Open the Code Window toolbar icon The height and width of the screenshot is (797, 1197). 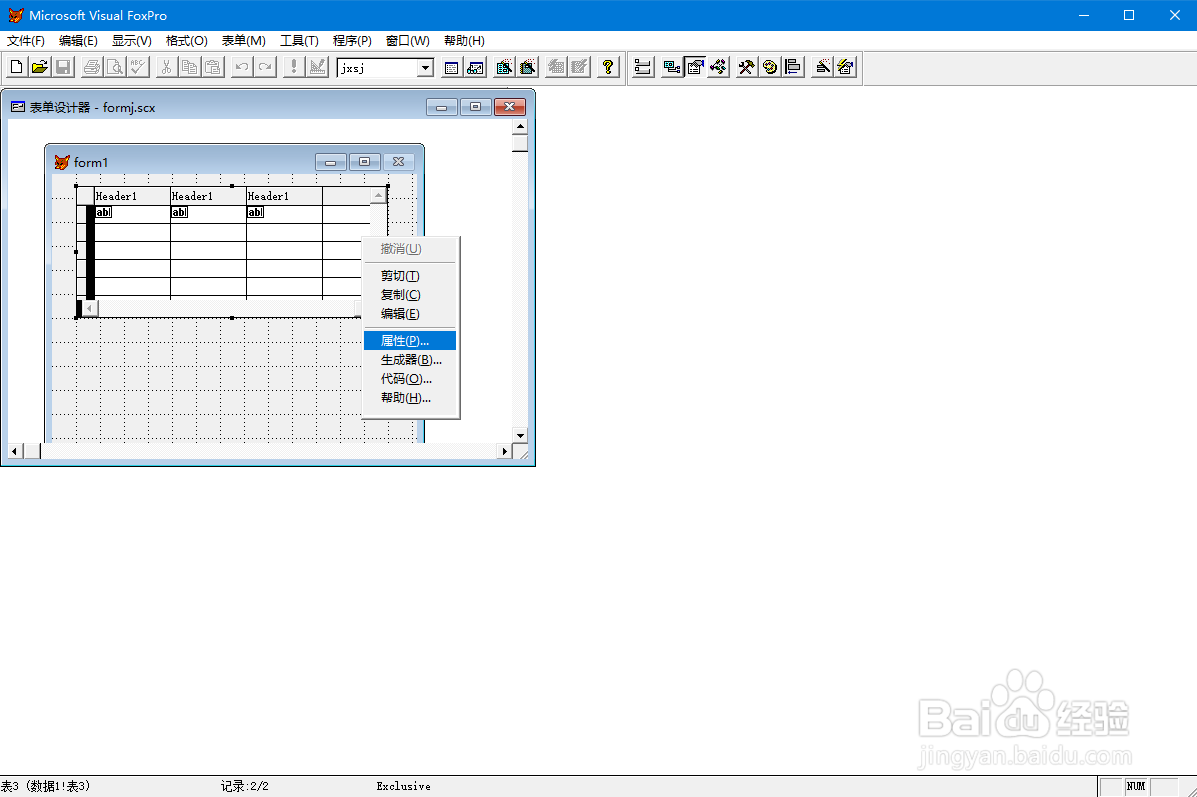point(718,67)
